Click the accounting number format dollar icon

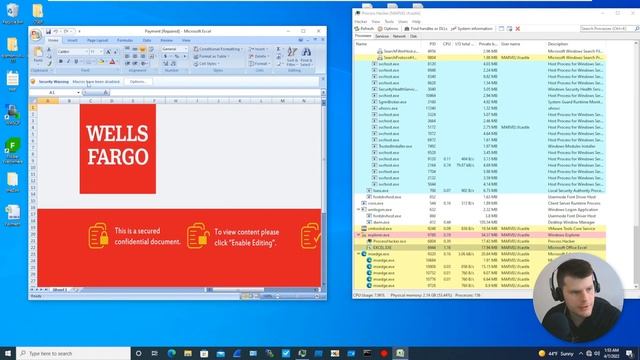pos(165,56)
